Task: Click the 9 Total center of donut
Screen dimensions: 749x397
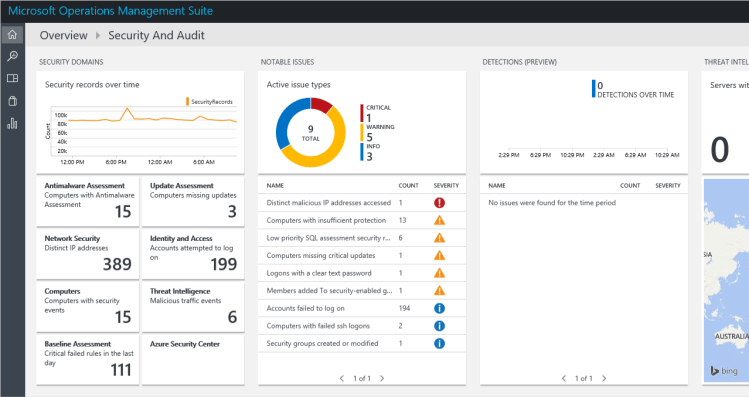Action: click(x=310, y=133)
